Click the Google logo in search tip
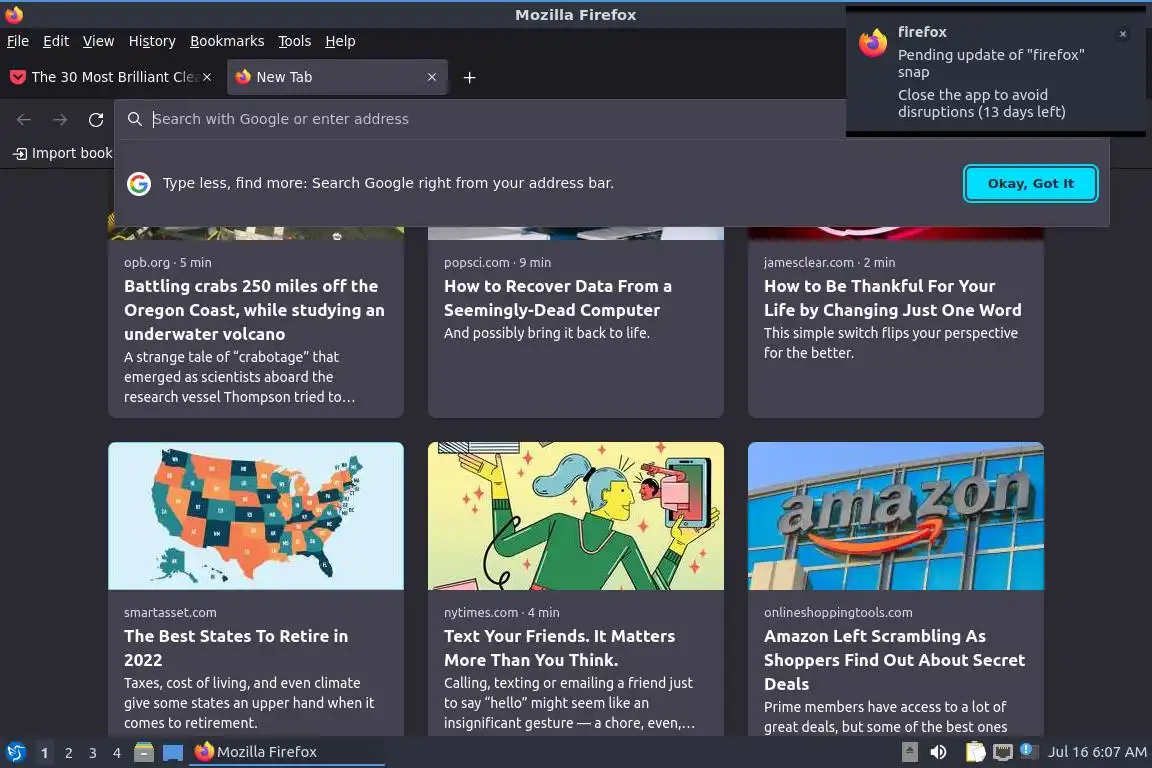 pyautogui.click(x=139, y=184)
